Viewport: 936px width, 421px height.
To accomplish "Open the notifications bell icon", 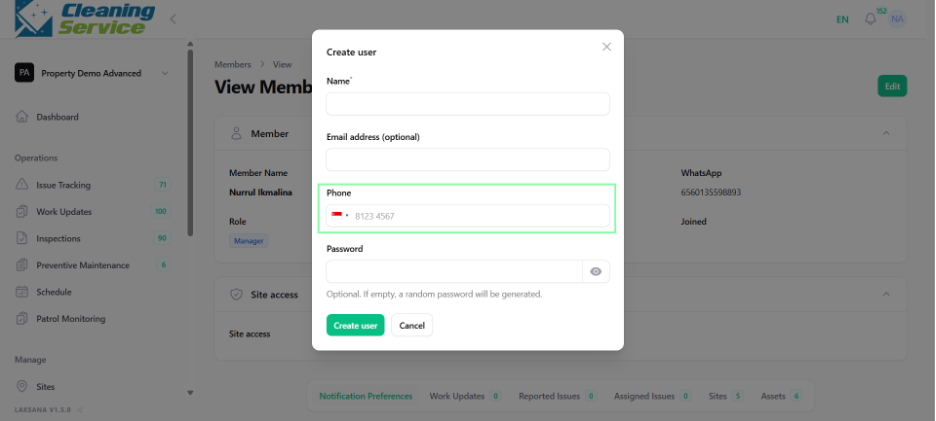I will [870, 19].
